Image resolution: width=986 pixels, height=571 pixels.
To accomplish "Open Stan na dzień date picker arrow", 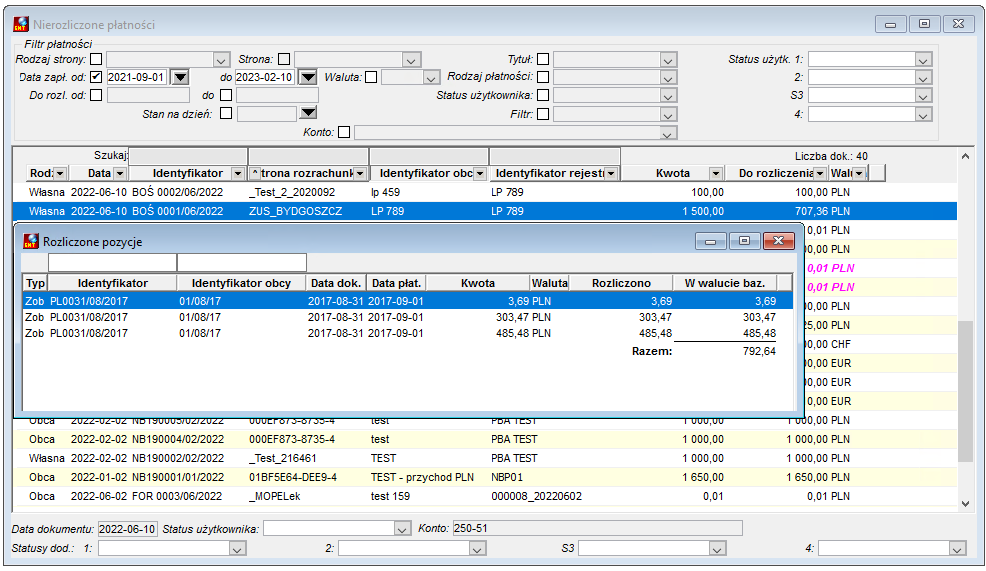I will (308, 113).
